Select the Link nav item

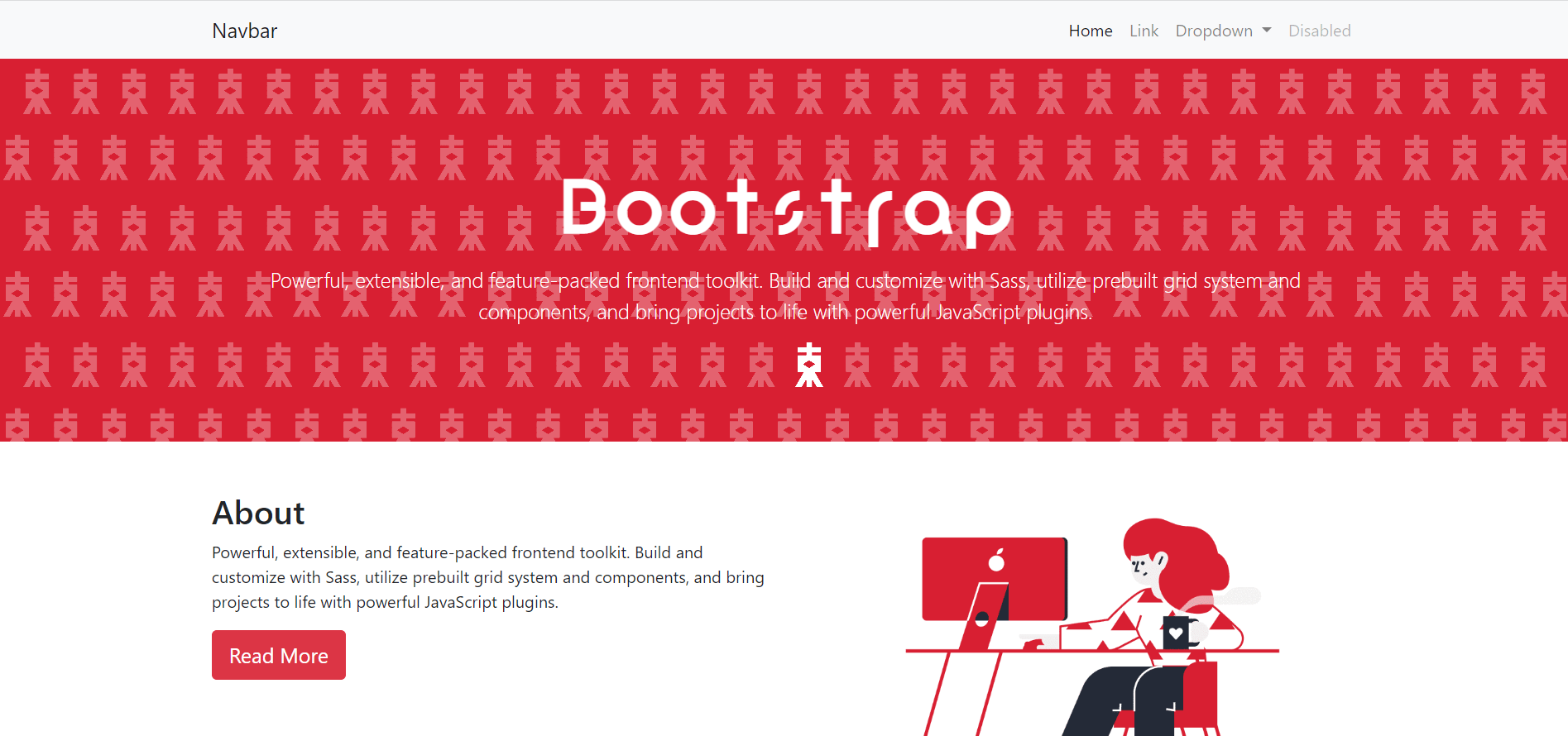tap(1144, 31)
